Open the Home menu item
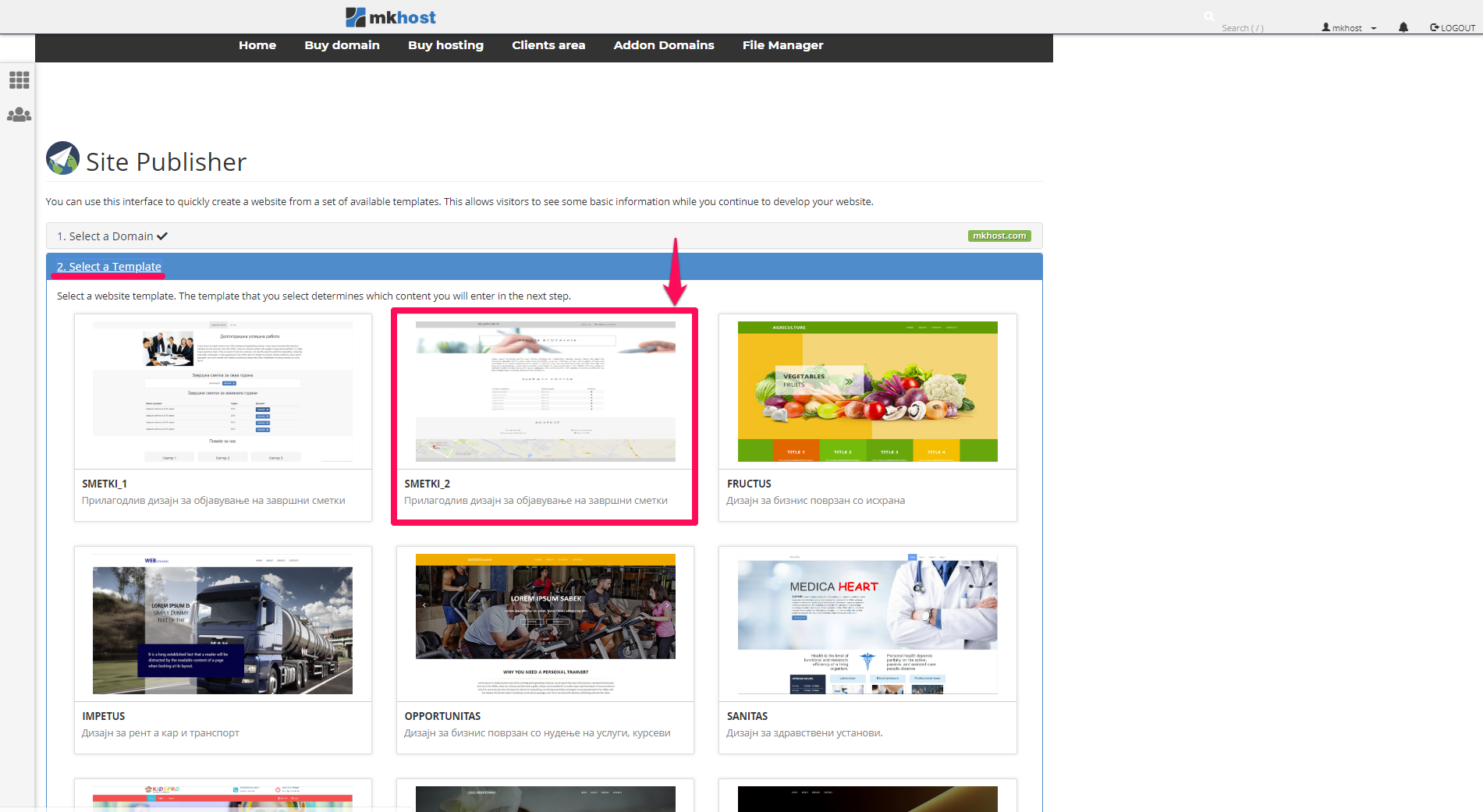Viewport: 1483px width, 812px height. click(257, 45)
